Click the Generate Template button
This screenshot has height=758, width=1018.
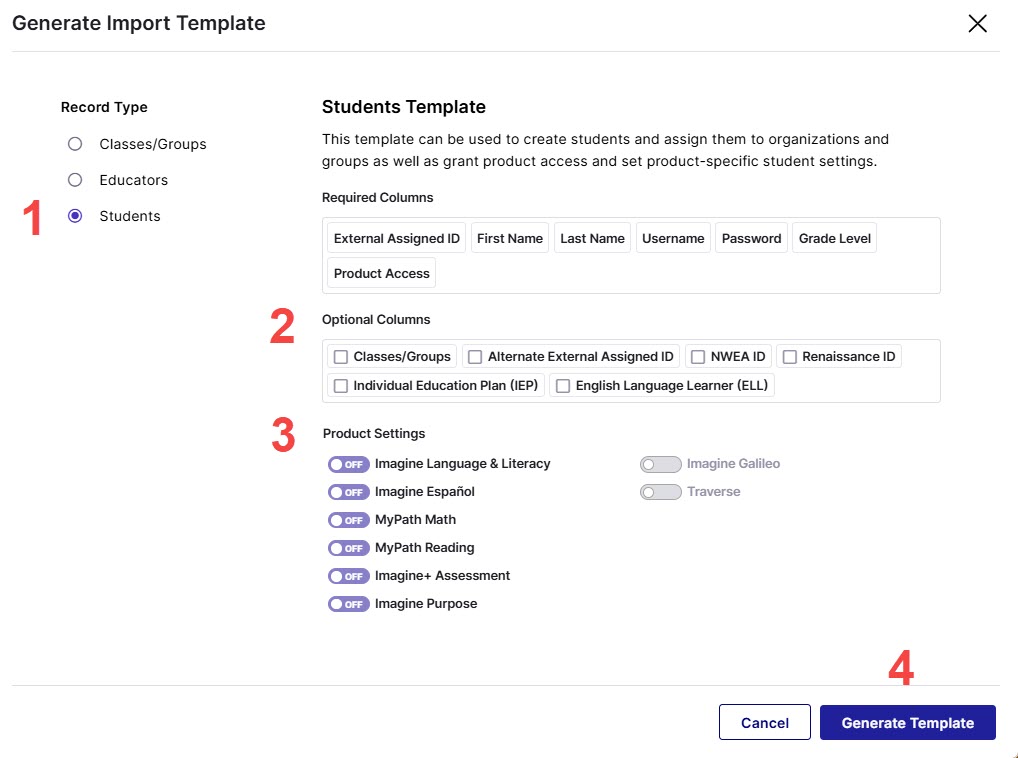tap(908, 722)
